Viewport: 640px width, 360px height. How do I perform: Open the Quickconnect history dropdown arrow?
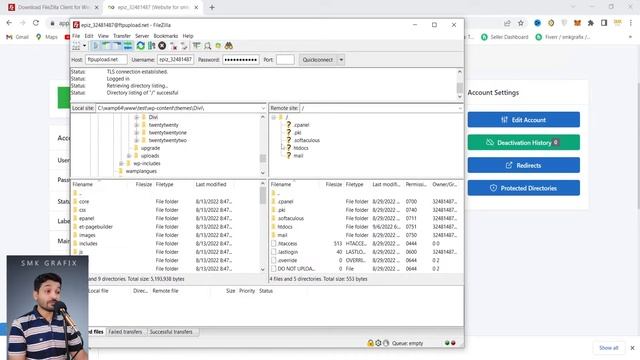click(x=341, y=60)
